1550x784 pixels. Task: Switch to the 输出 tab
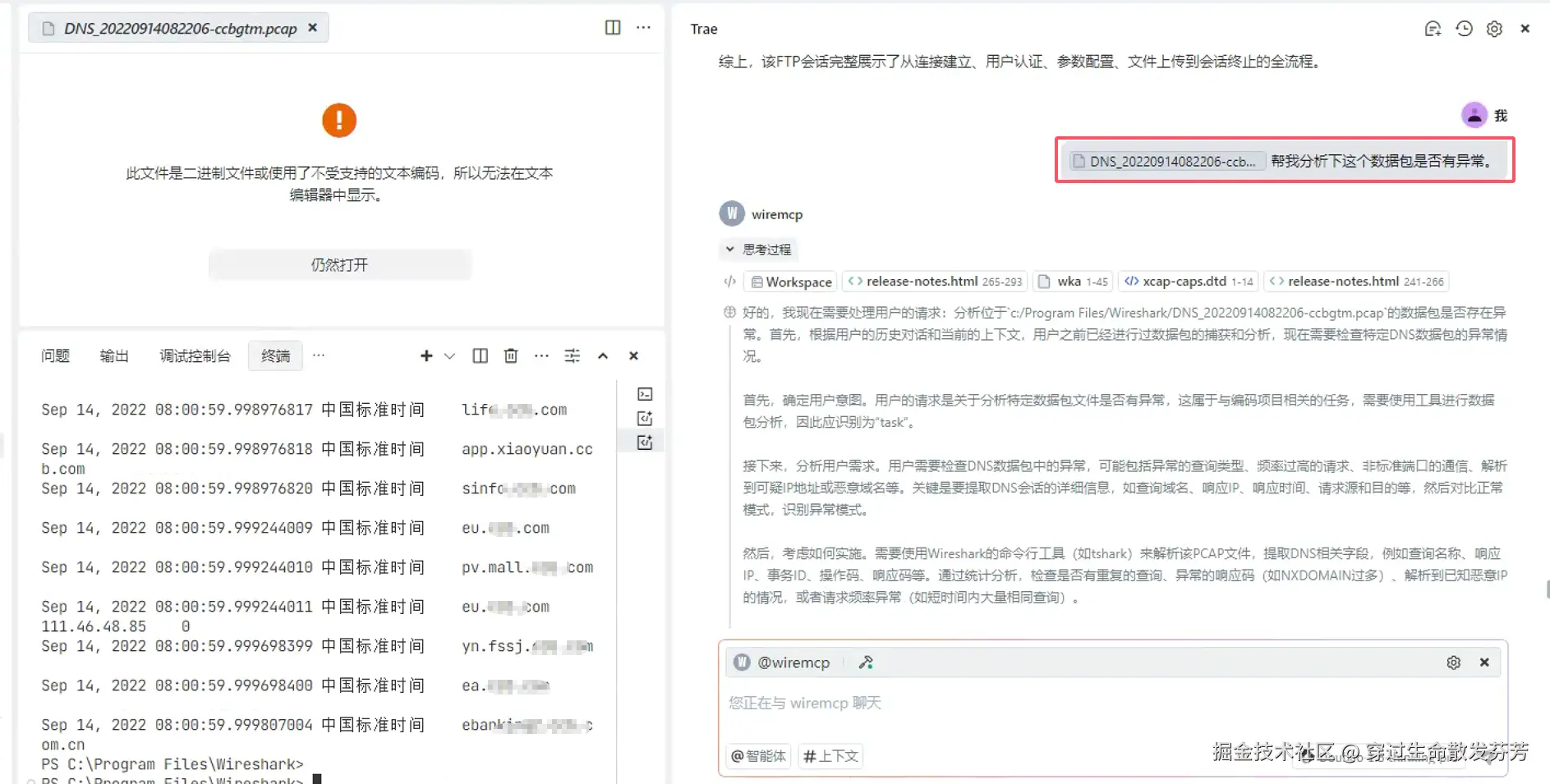pos(113,355)
